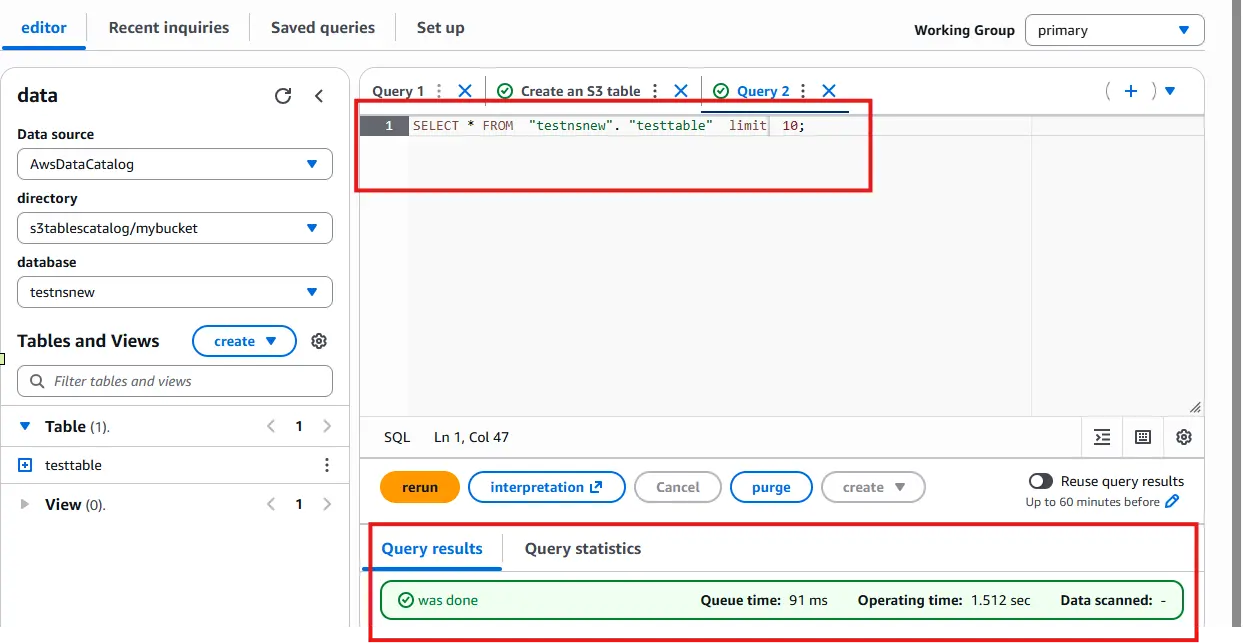Viewport: 1243px width, 643px height.
Task: Collapse the data side panel
Action: 319,96
